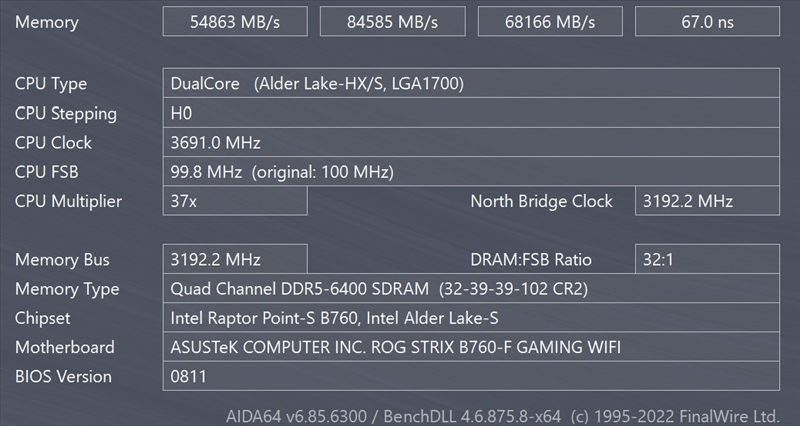800x426 pixels.
Task: Click the AIDA64 version footer text
Action: [x=503, y=414]
